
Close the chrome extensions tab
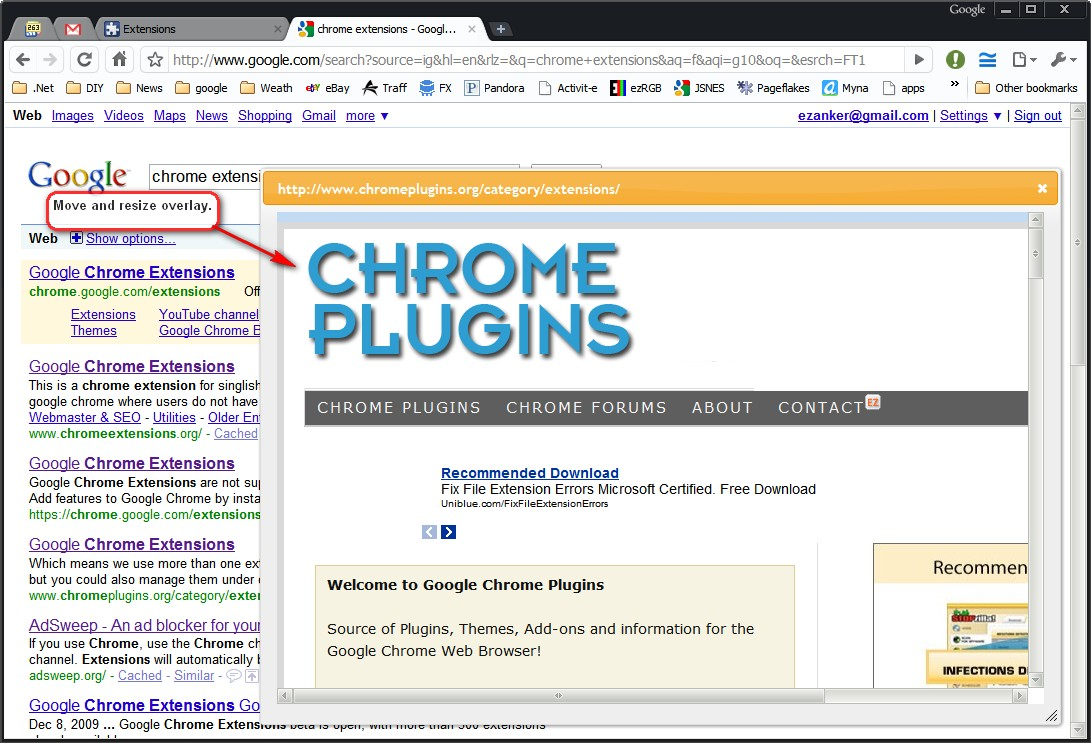(x=472, y=29)
